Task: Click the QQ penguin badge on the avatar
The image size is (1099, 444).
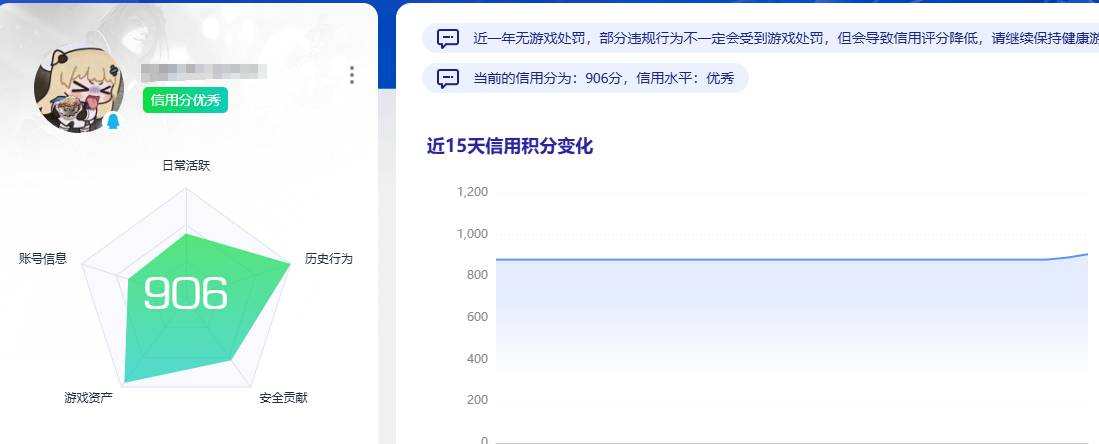Action: (x=113, y=122)
